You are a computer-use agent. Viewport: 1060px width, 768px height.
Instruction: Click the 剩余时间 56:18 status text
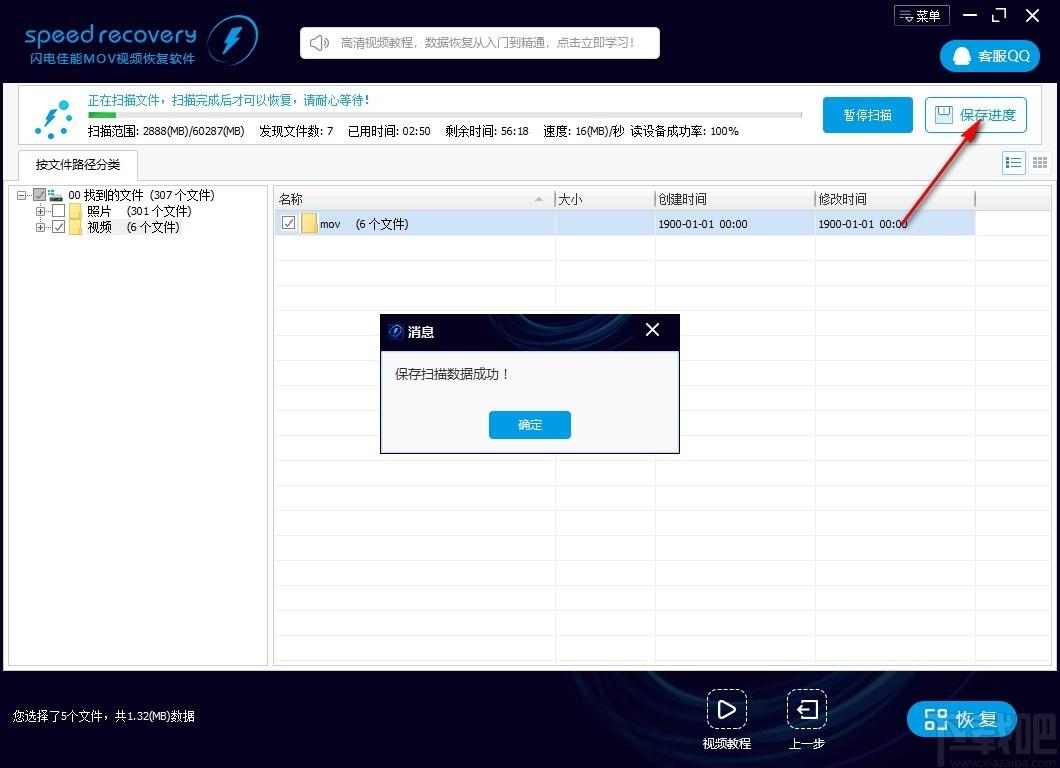click(x=487, y=131)
